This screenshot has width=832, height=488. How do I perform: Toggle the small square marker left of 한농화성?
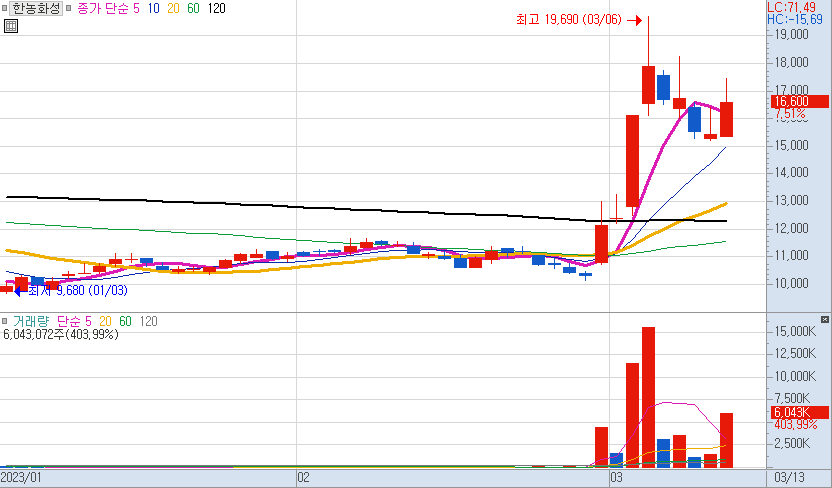(4, 8)
